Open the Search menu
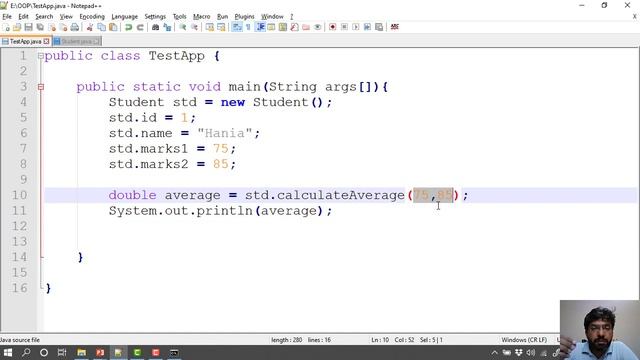 click(44, 17)
